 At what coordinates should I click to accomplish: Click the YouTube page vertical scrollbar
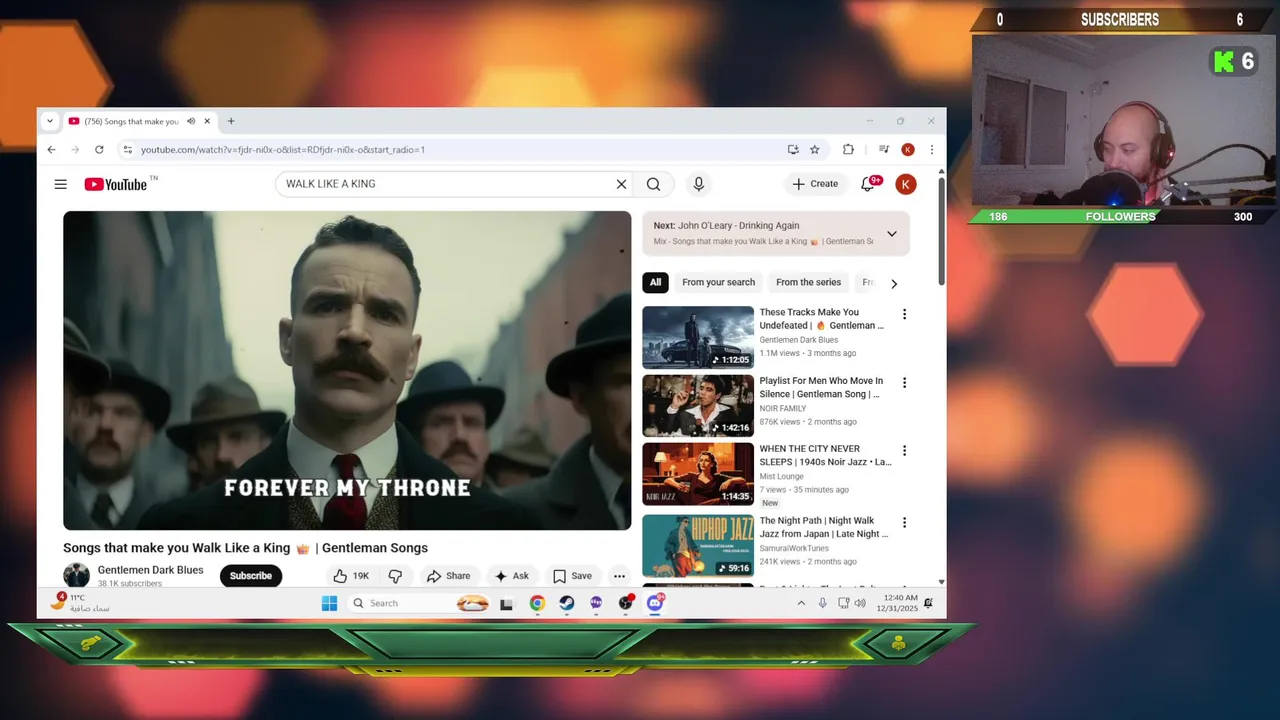941,230
